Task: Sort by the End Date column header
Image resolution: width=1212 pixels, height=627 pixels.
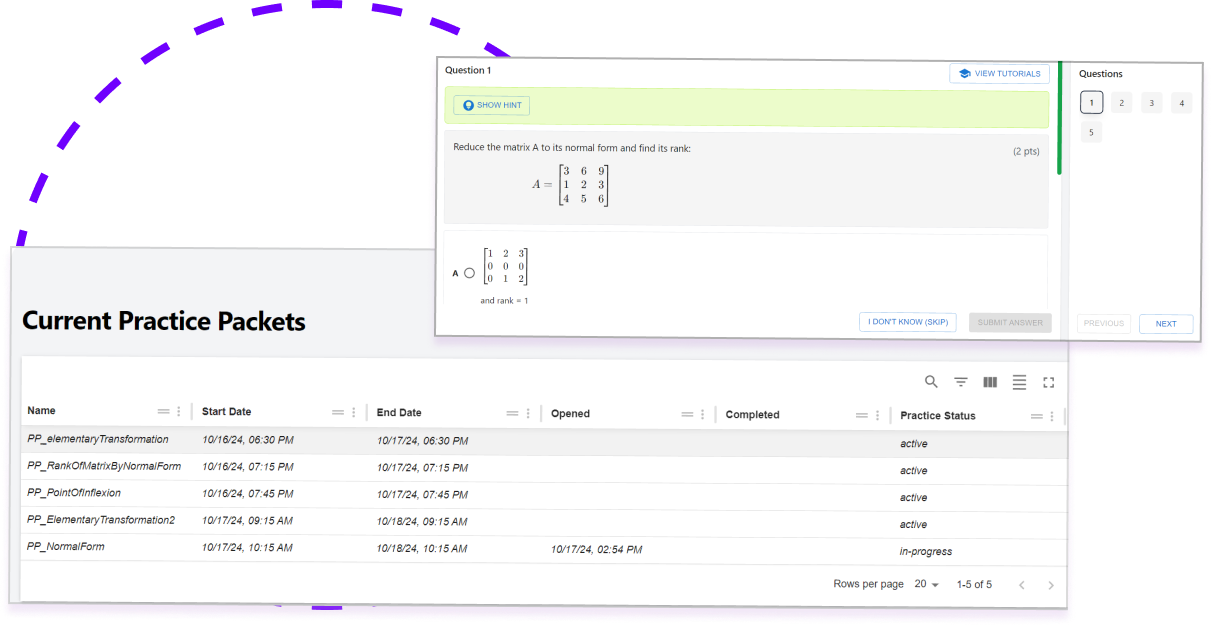Action: click(x=399, y=412)
